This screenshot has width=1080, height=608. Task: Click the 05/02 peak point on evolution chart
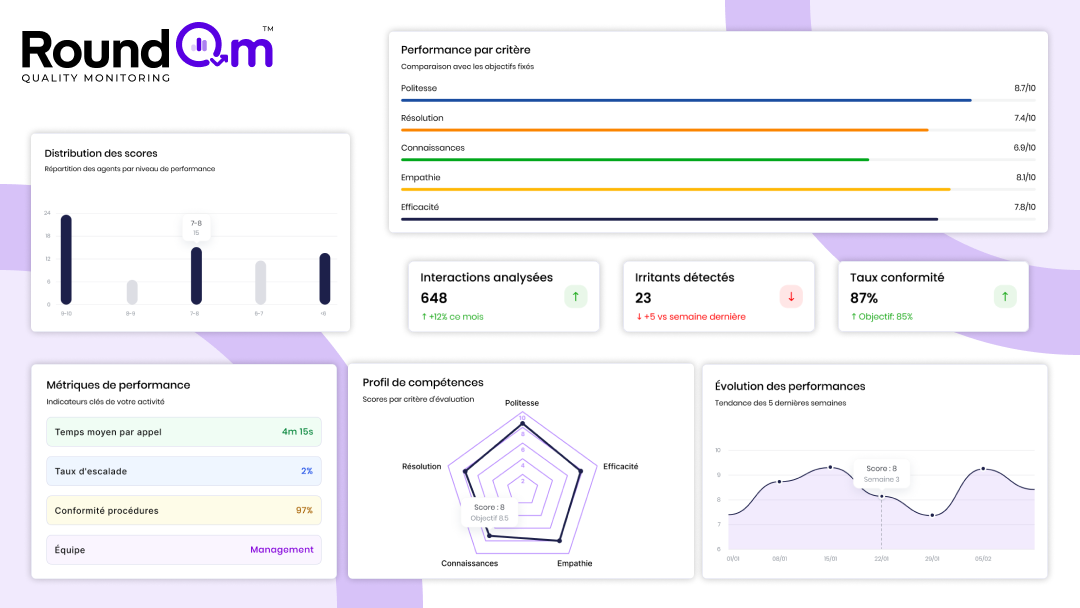pyautogui.click(x=984, y=468)
